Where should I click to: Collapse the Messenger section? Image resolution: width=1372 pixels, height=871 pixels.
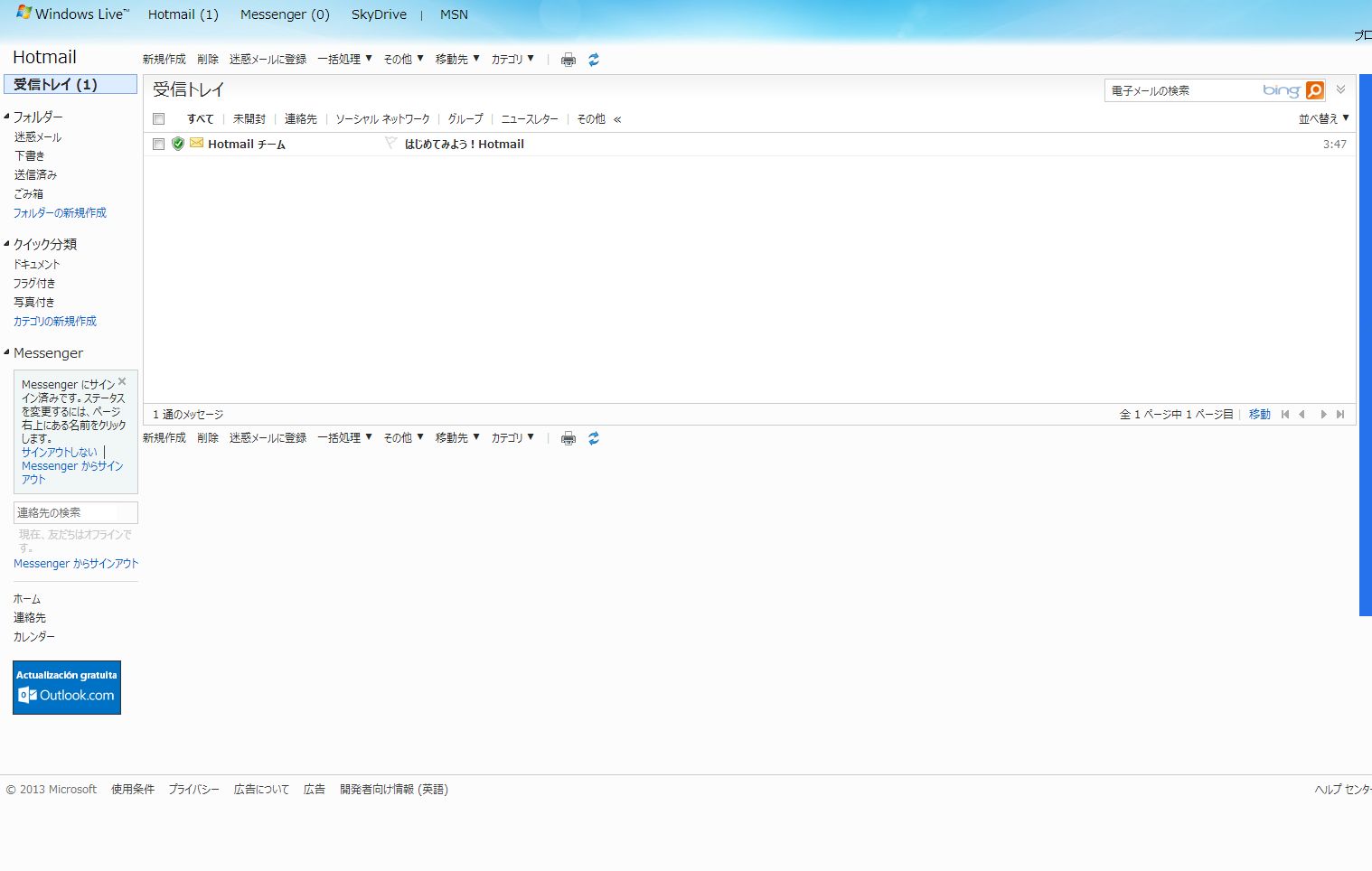pyautogui.click(x=6, y=352)
